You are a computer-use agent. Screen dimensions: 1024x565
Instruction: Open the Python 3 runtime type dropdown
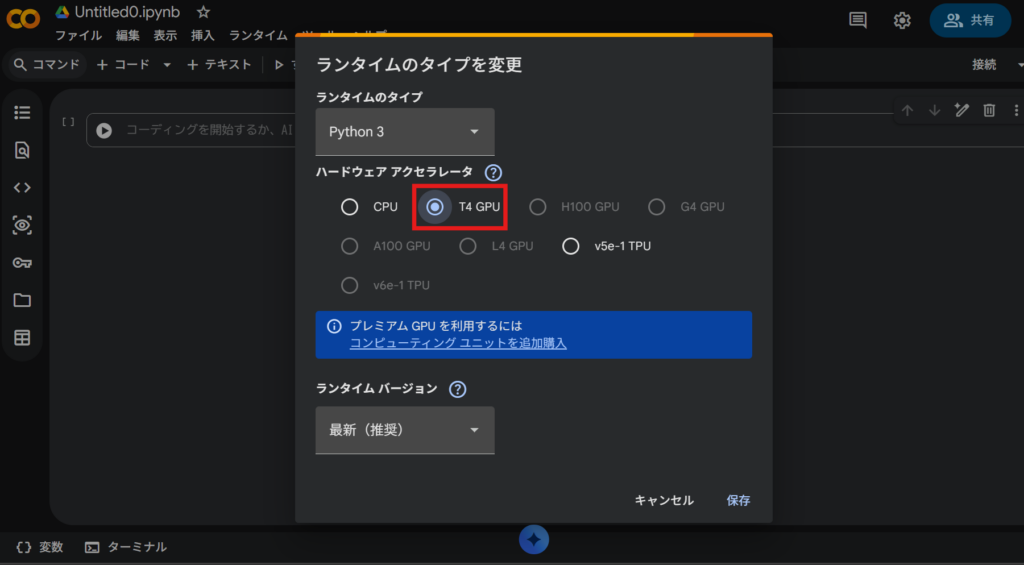click(404, 132)
